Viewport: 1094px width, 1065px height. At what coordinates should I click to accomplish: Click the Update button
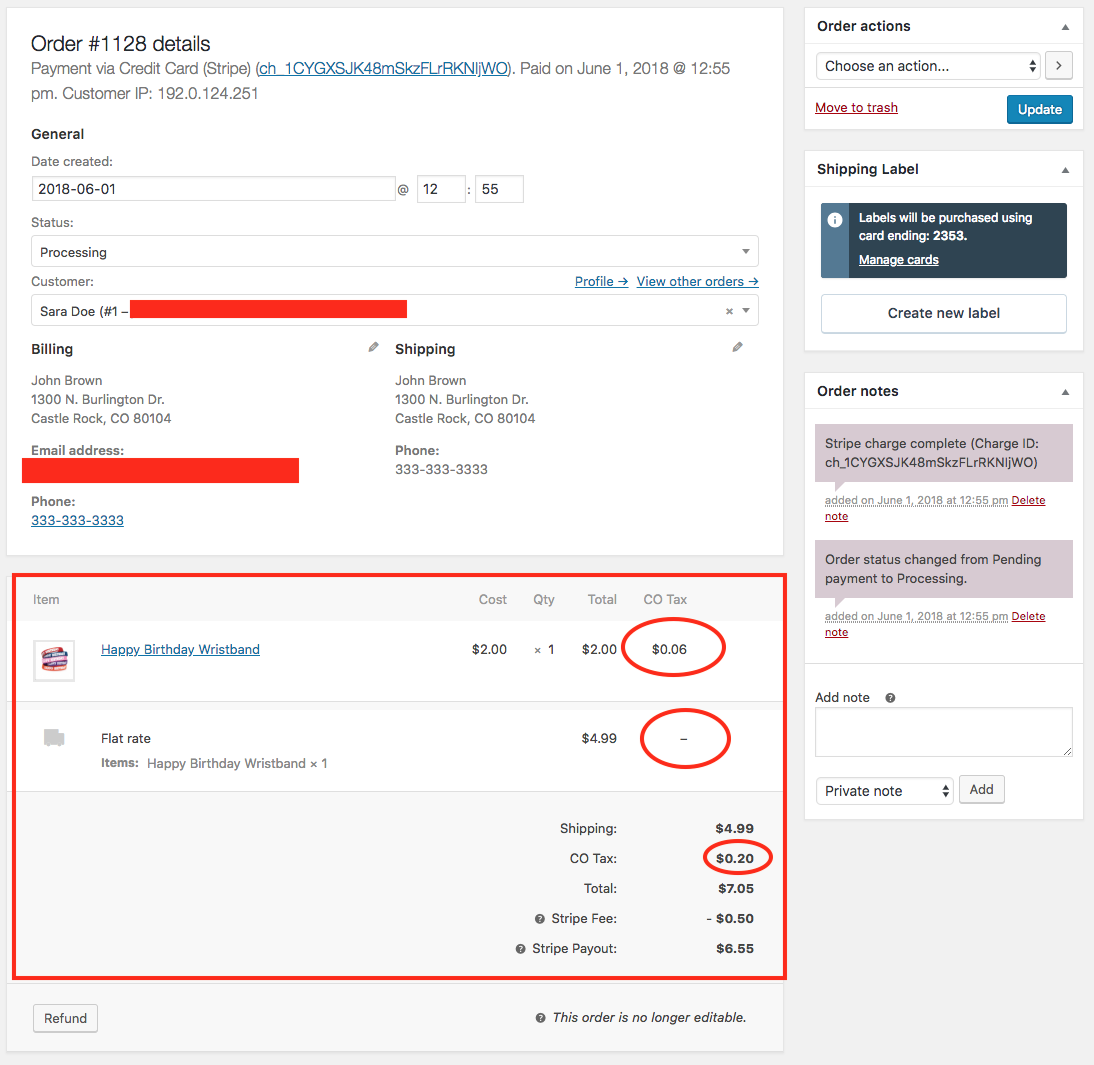[1040, 110]
